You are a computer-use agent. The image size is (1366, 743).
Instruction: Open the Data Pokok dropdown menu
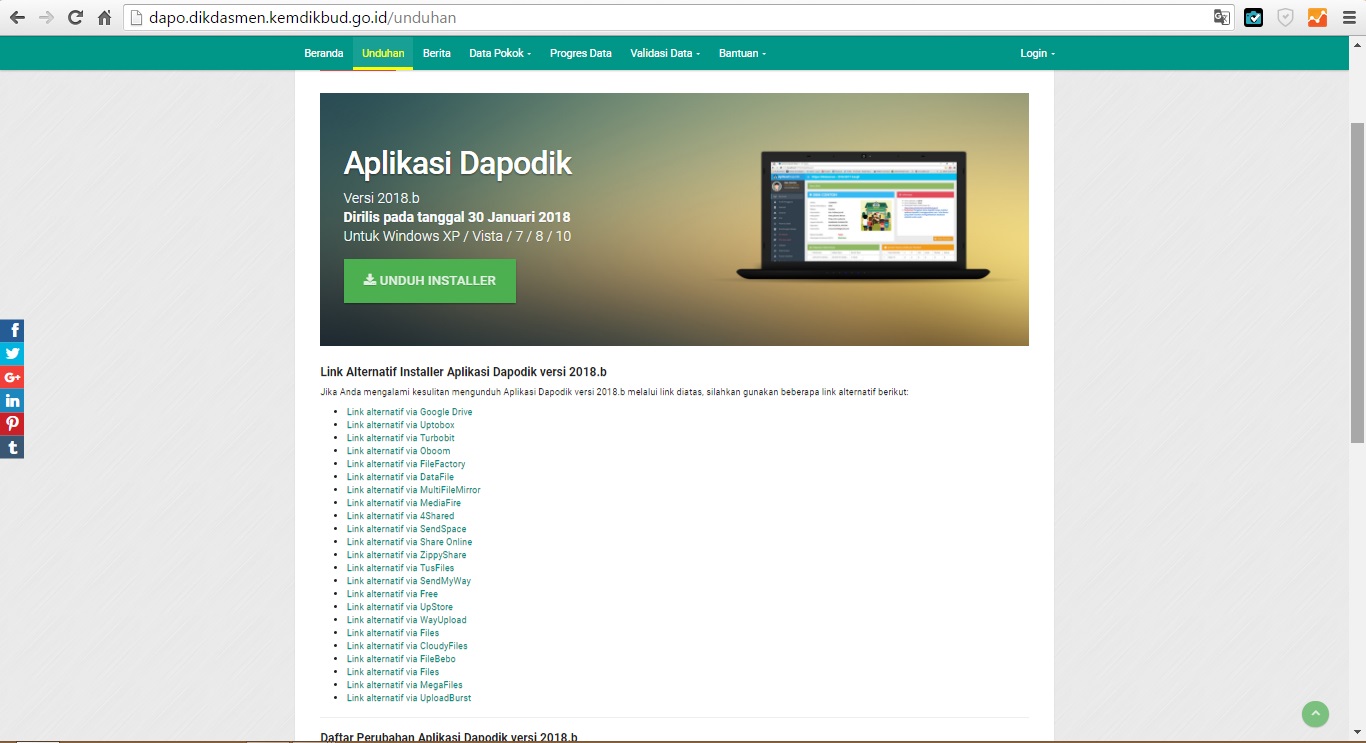coord(499,53)
